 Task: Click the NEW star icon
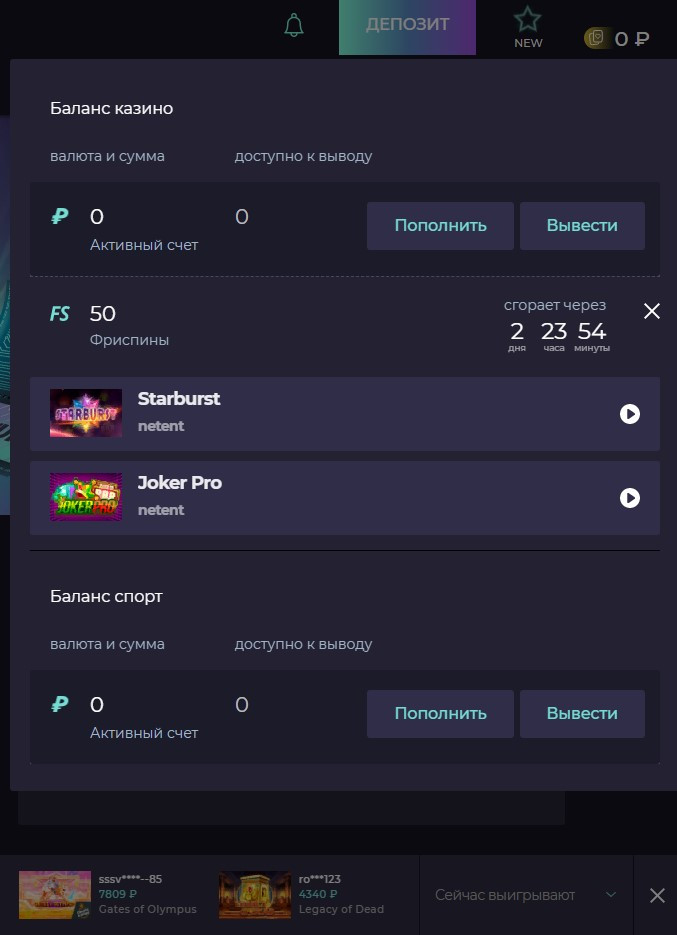(x=528, y=21)
